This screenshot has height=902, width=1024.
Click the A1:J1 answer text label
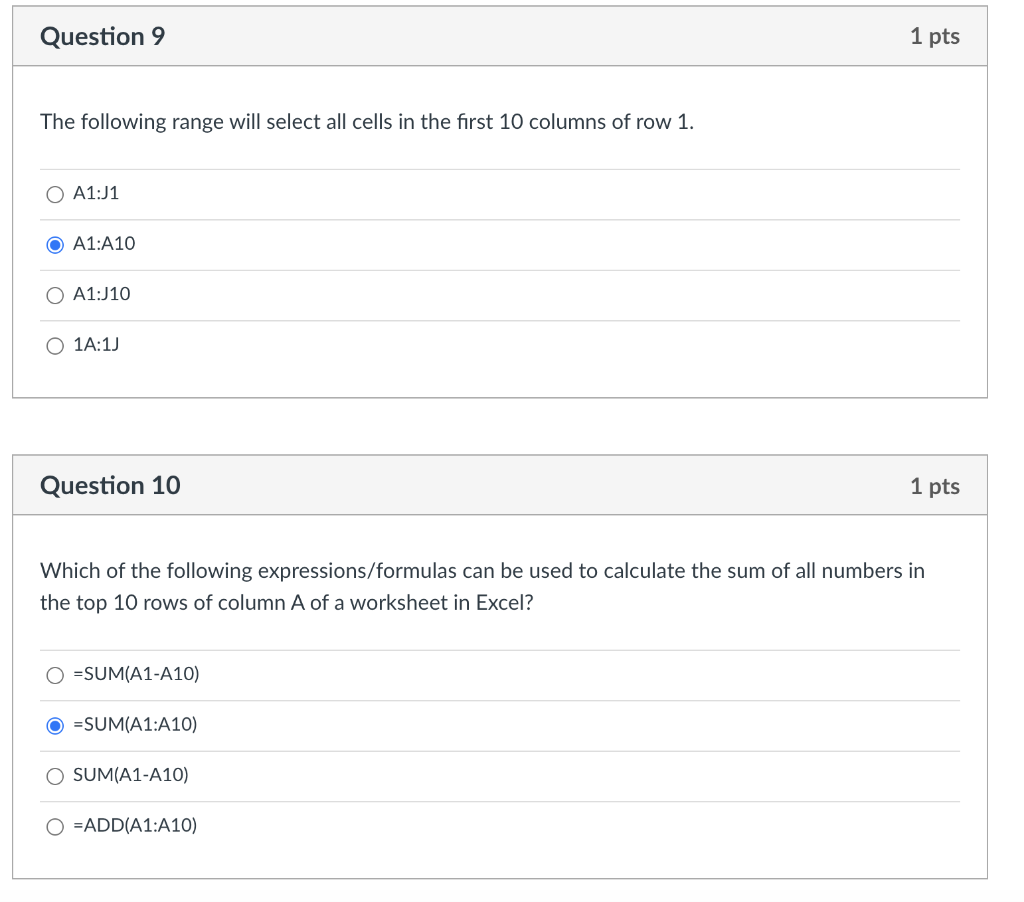pos(95,194)
